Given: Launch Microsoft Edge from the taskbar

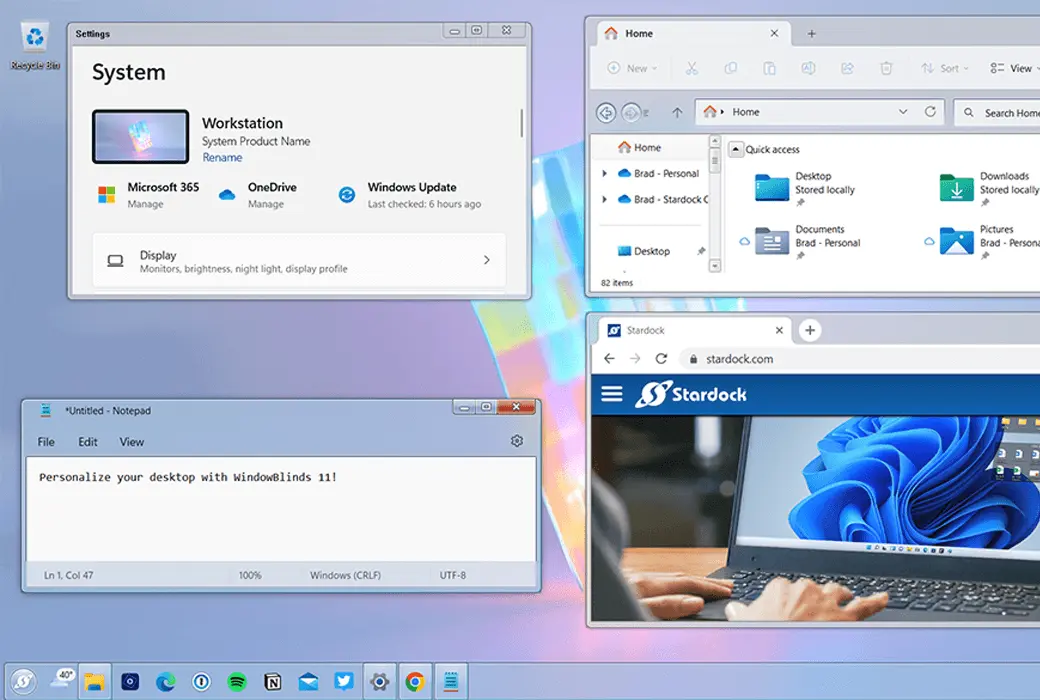Looking at the screenshot, I should point(166,681).
